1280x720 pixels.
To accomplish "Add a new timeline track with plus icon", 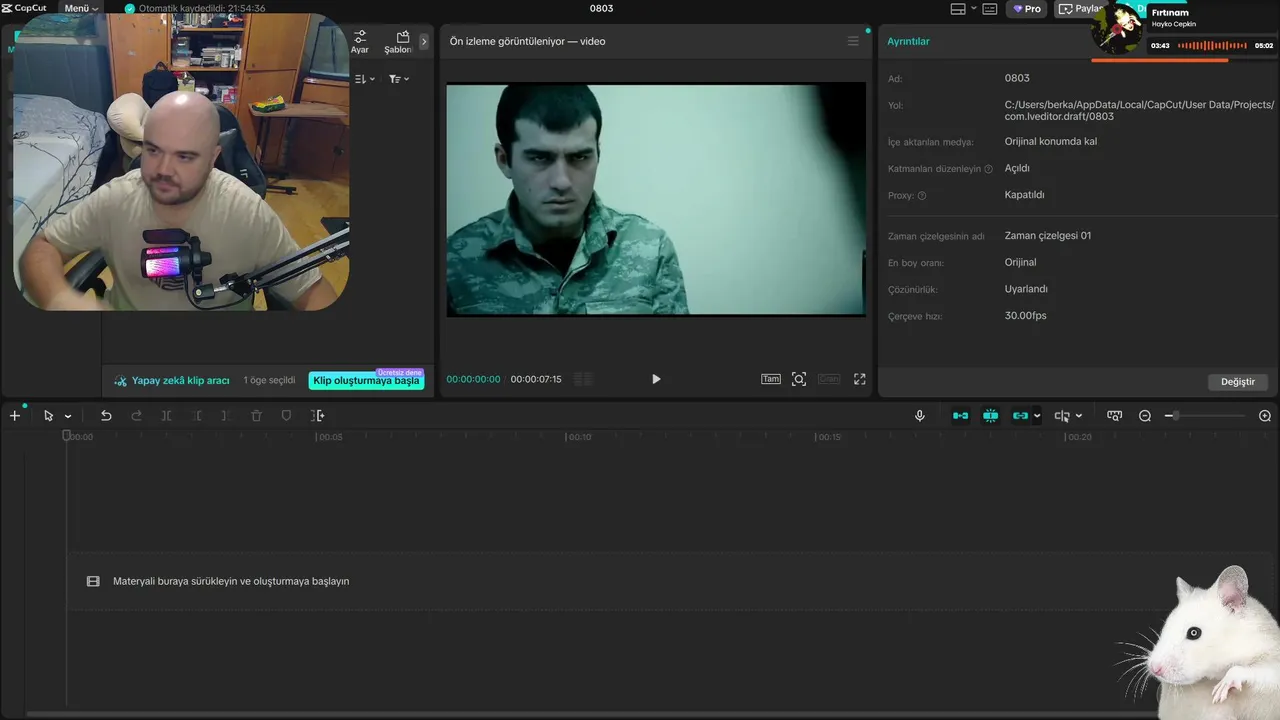I will [x=14, y=416].
